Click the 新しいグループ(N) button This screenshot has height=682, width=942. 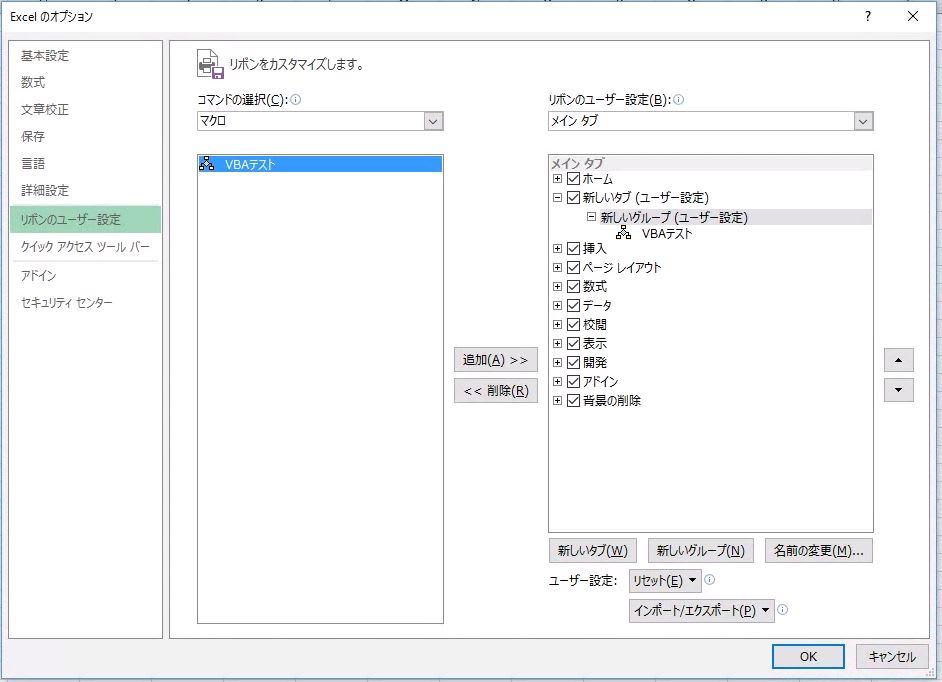pyautogui.click(x=700, y=550)
